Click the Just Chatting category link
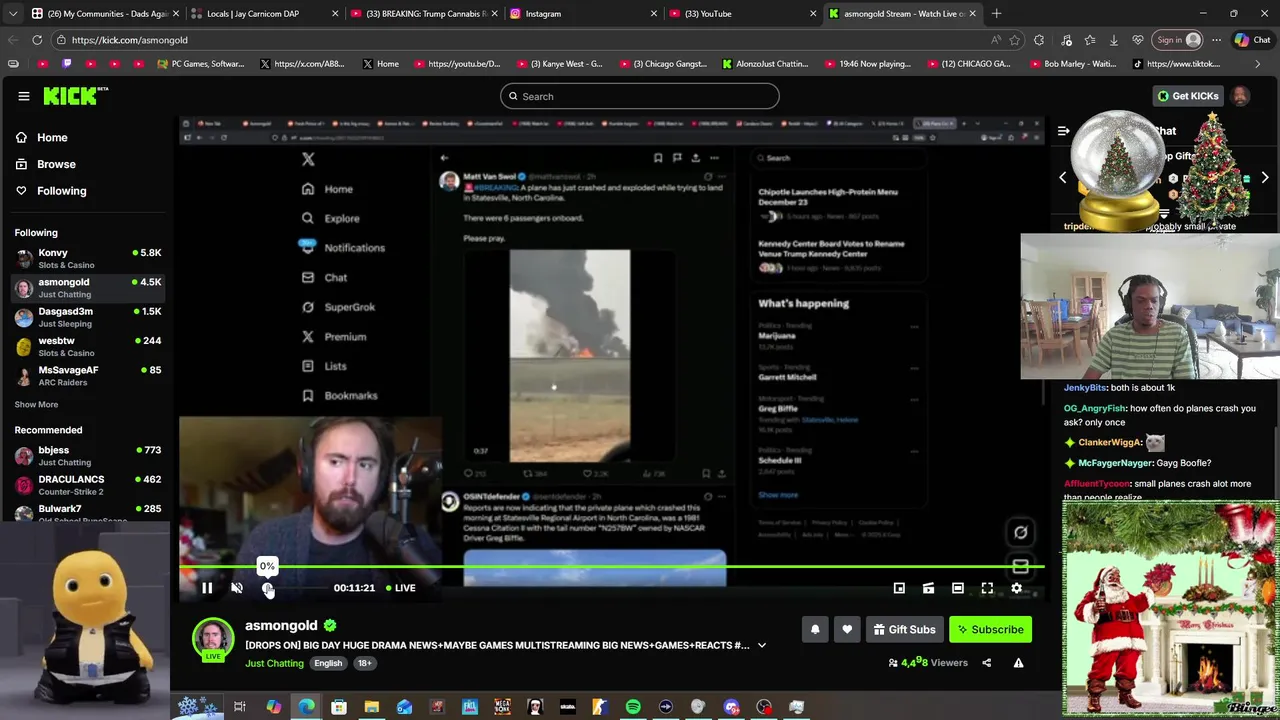This screenshot has width=1280, height=720. [x=274, y=663]
